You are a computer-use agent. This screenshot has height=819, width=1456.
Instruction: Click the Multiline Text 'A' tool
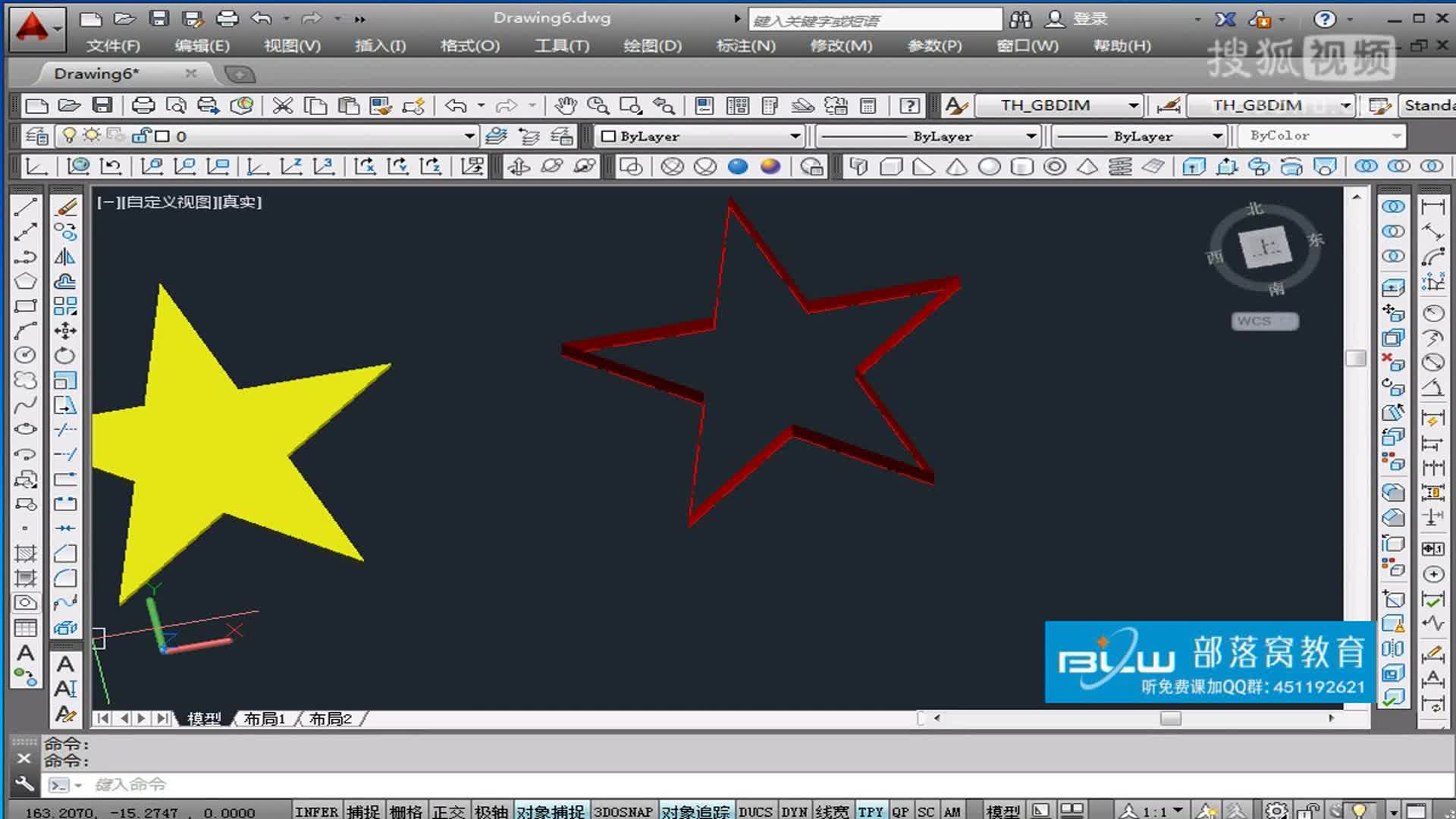pyautogui.click(x=25, y=653)
